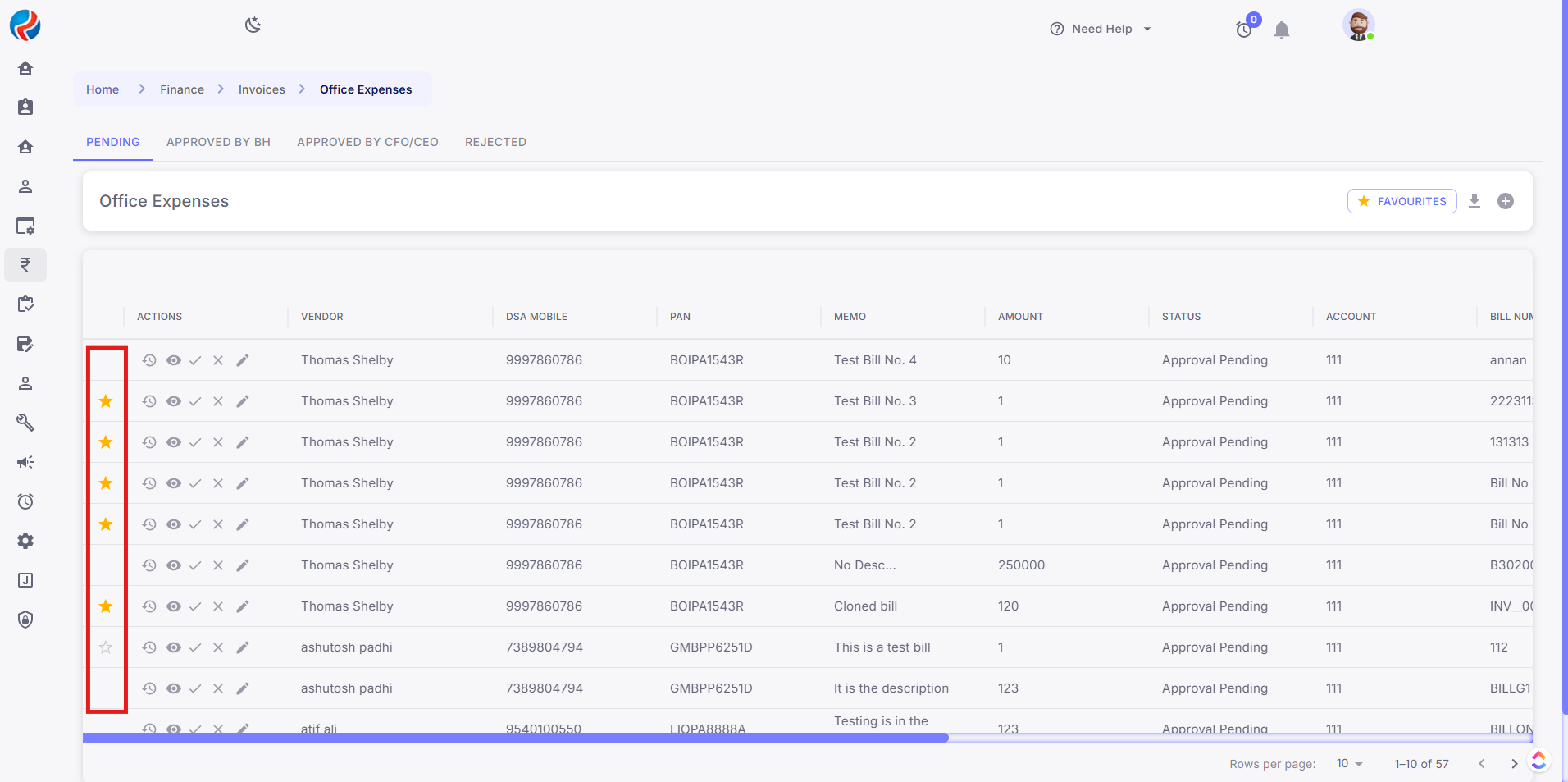The height and width of the screenshot is (782, 1568).
Task: Open the Rows per page dropdown
Action: click(1348, 763)
